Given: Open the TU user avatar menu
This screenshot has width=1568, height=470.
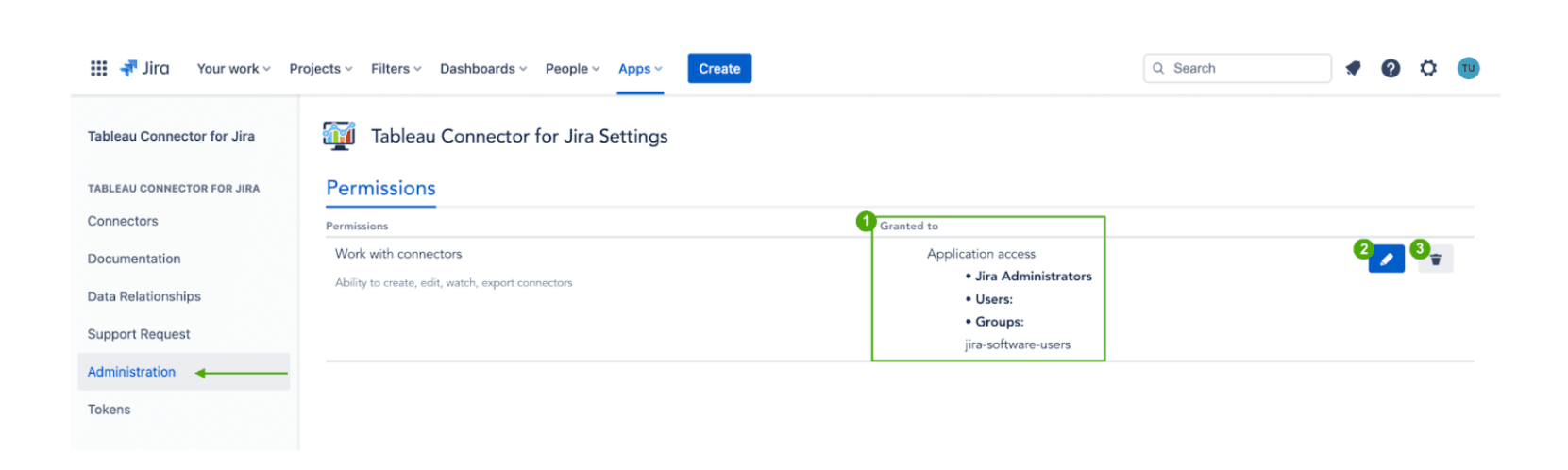Looking at the screenshot, I should [x=1468, y=68].
